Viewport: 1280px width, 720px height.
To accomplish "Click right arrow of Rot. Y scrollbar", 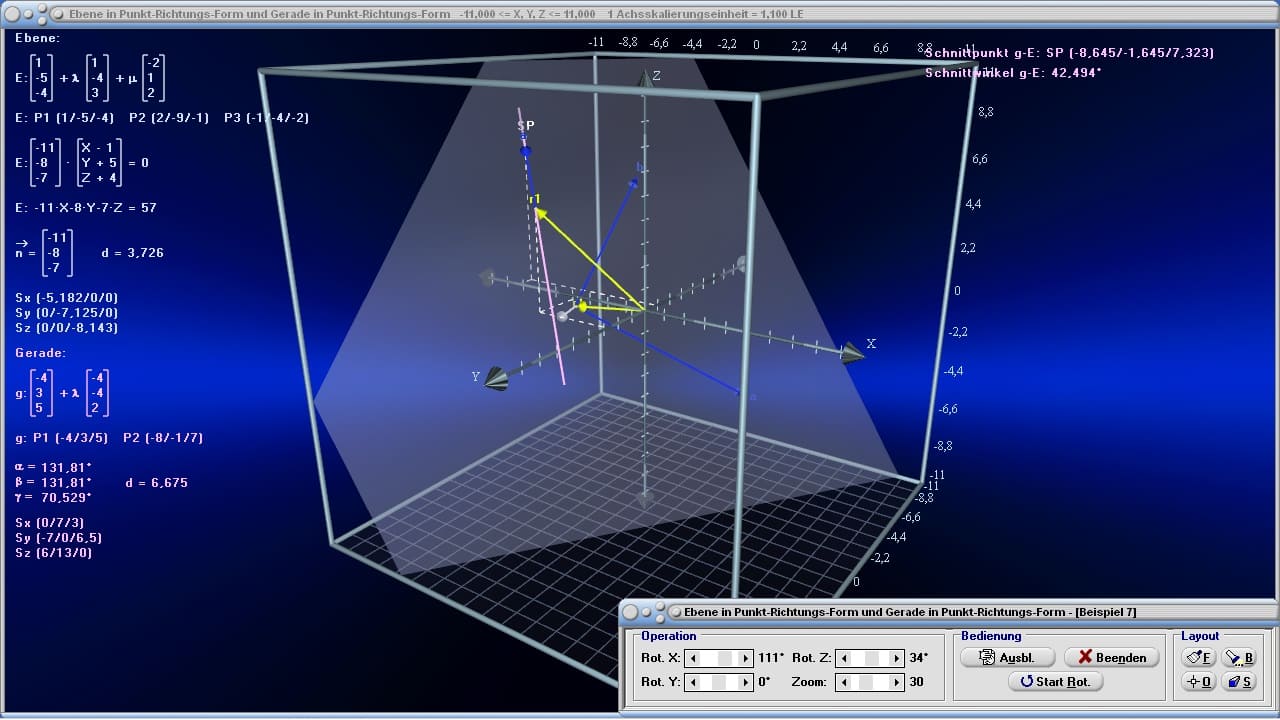I will pos(745,682).
